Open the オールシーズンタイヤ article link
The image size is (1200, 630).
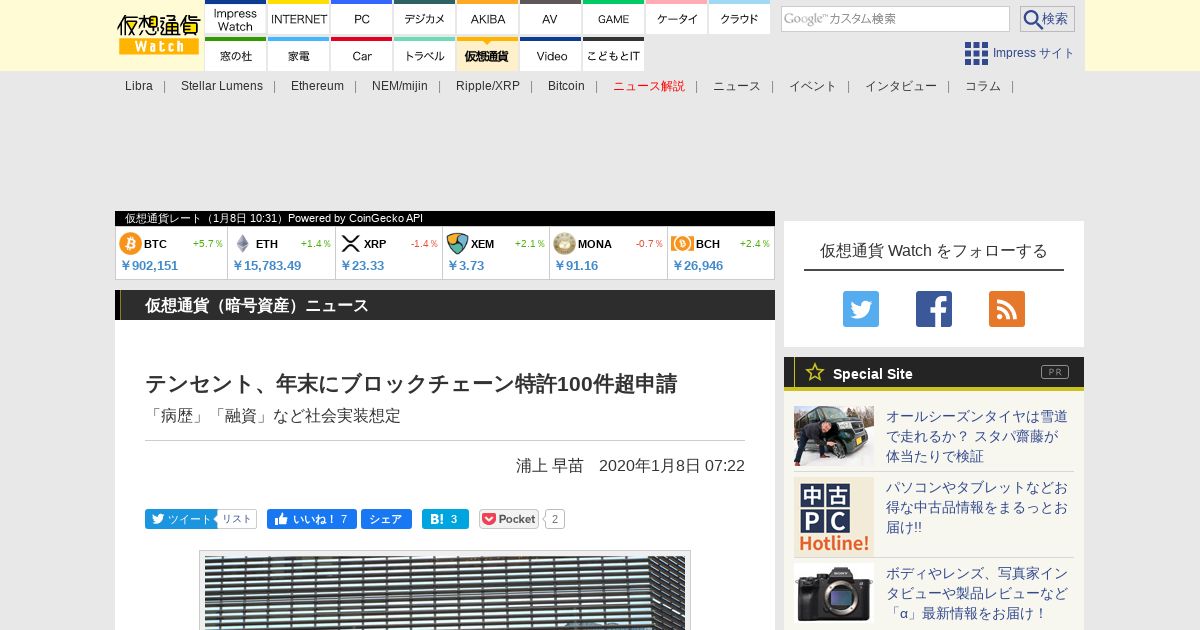coord(977,436)
